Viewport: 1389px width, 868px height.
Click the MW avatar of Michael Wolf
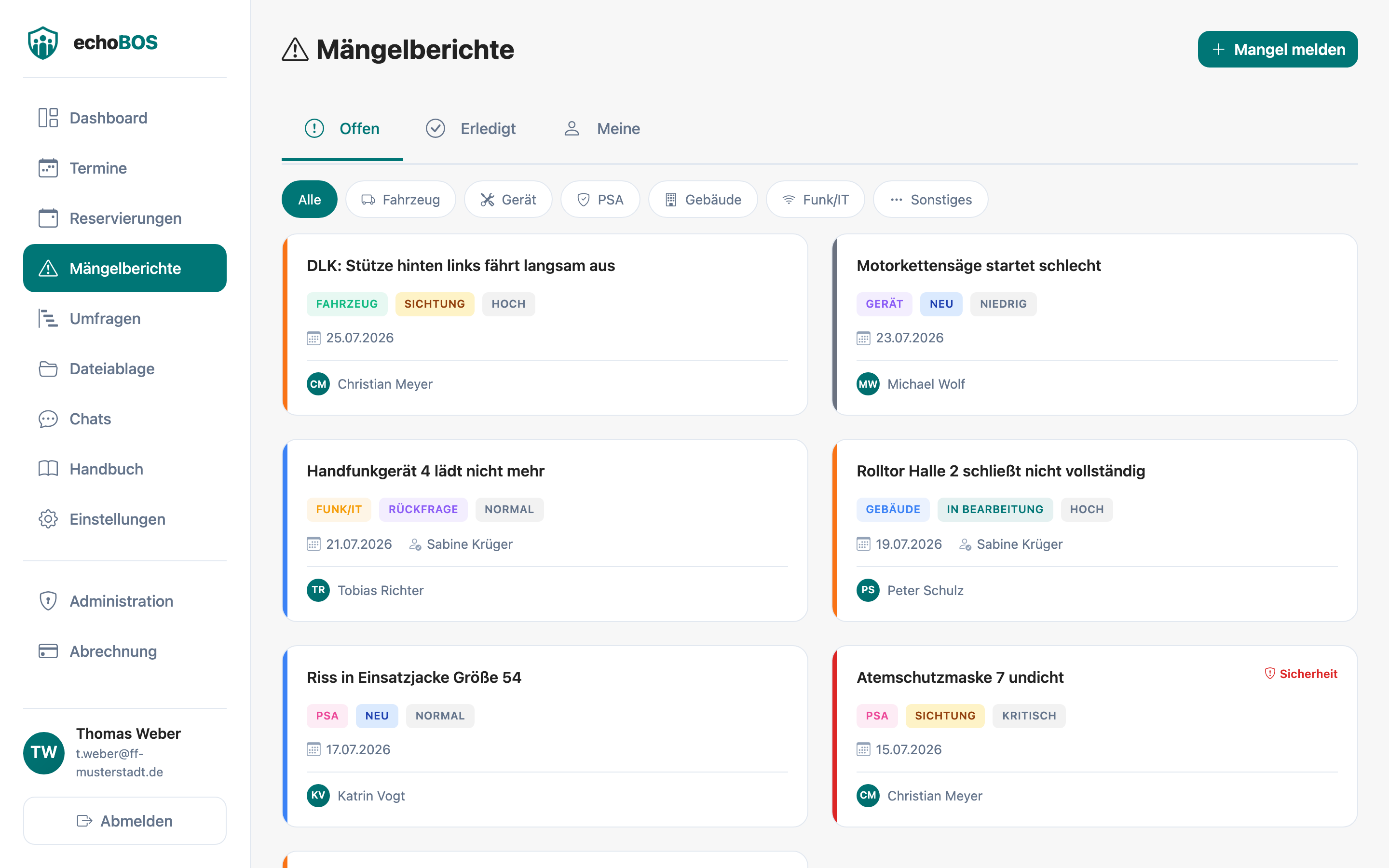868,384
